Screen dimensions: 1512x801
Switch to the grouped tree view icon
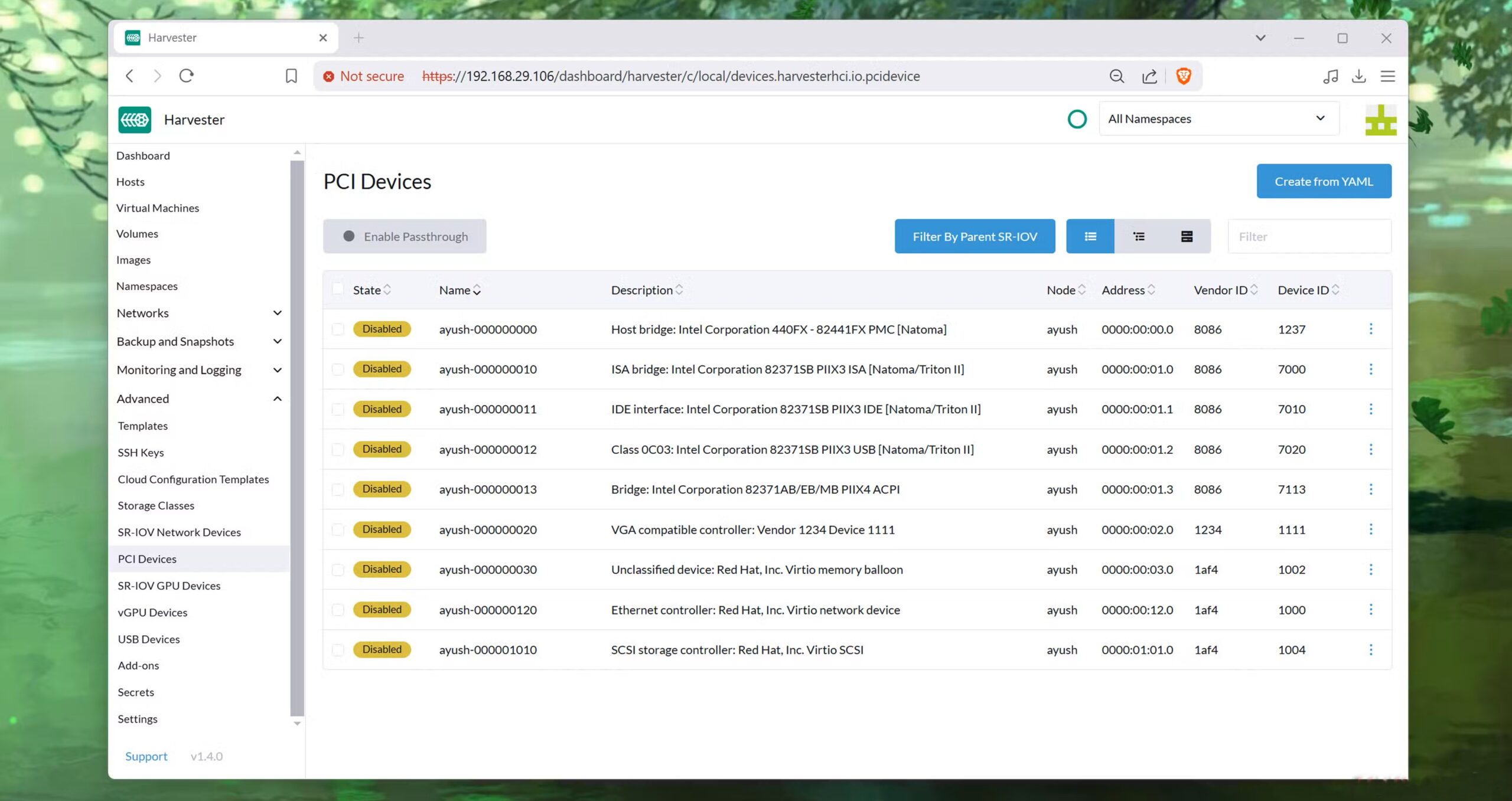click(x=1138, y=236)
